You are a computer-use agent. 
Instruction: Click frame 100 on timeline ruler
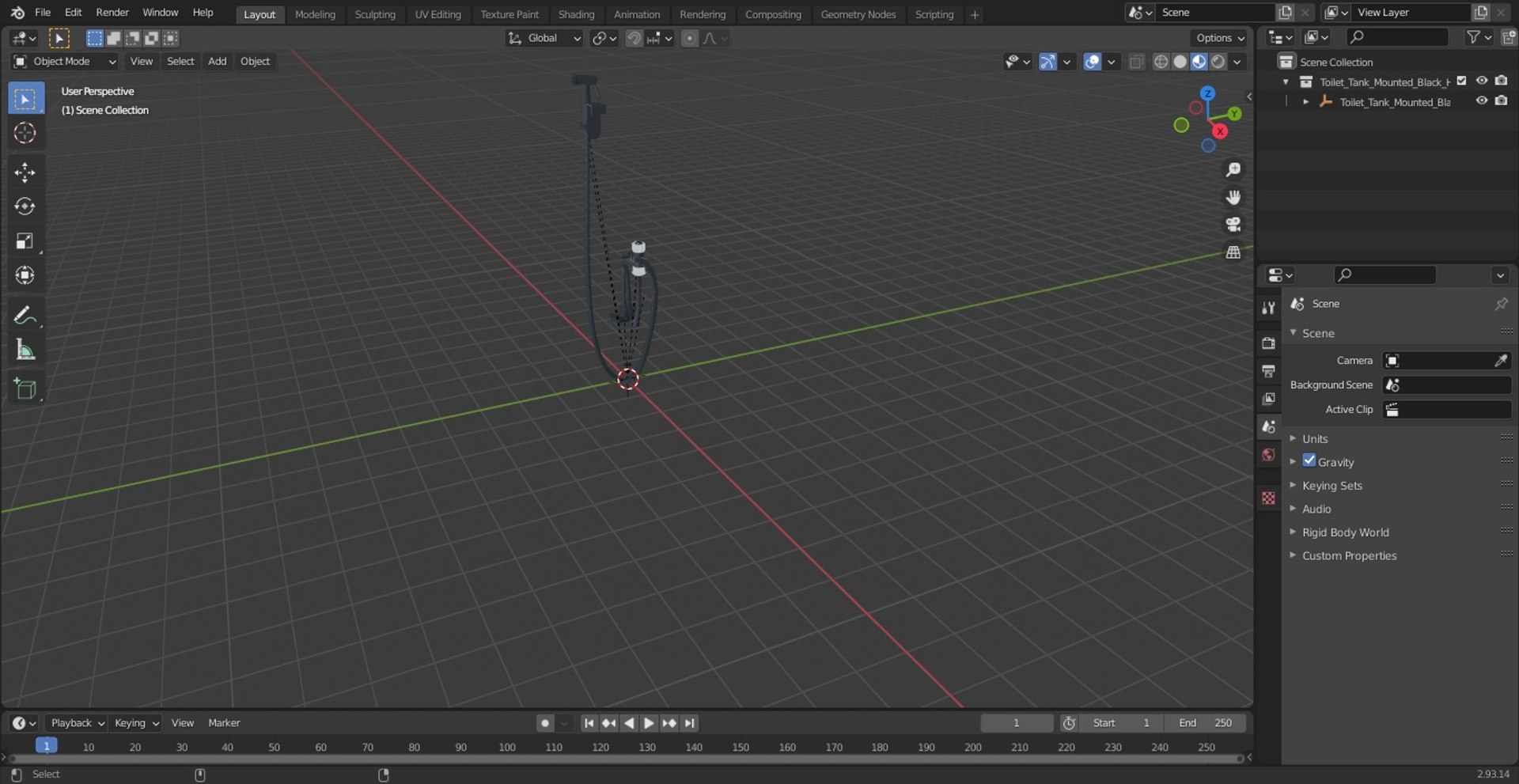click(507, 747)
